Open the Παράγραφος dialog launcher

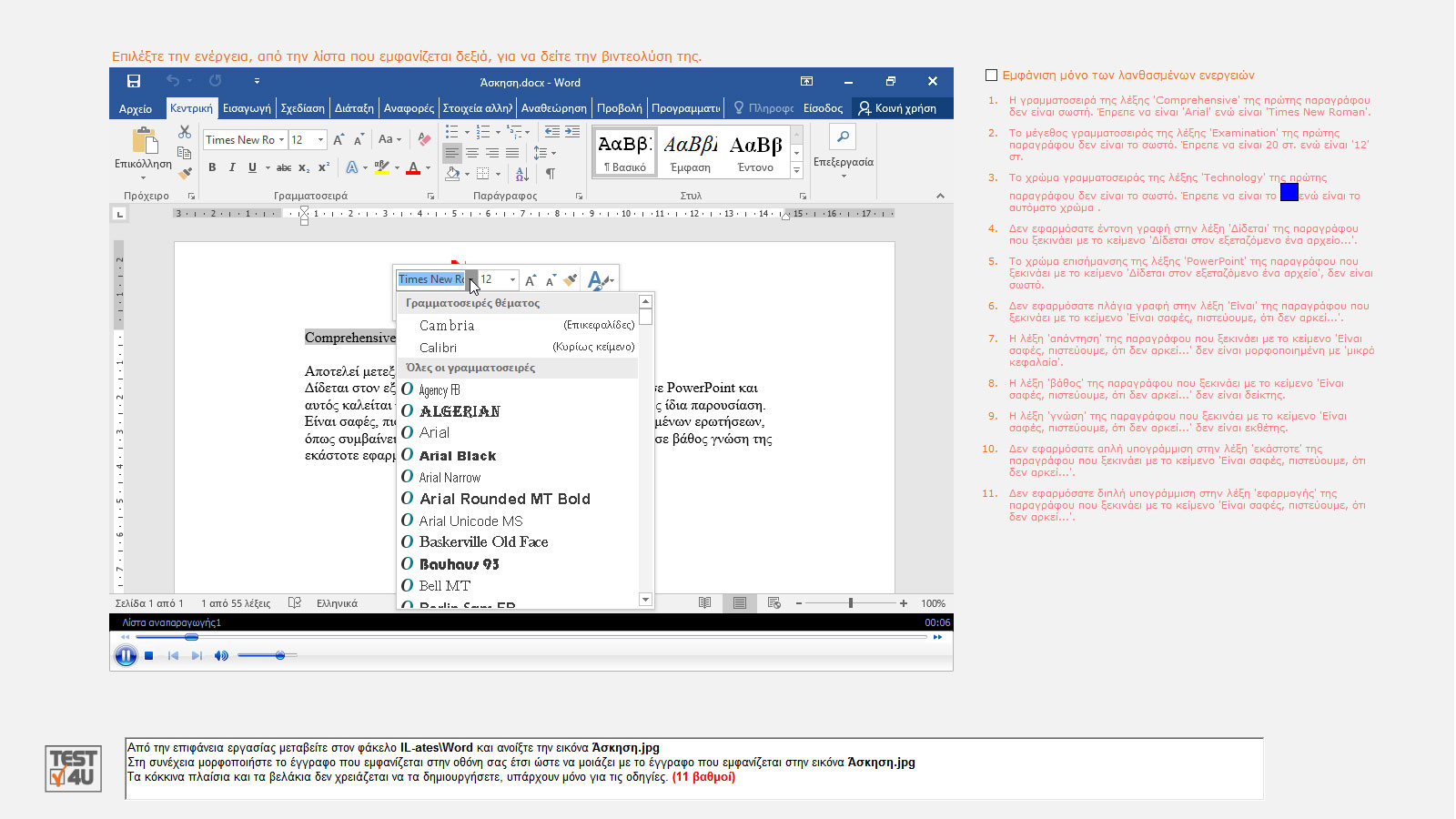click(579, 196)
